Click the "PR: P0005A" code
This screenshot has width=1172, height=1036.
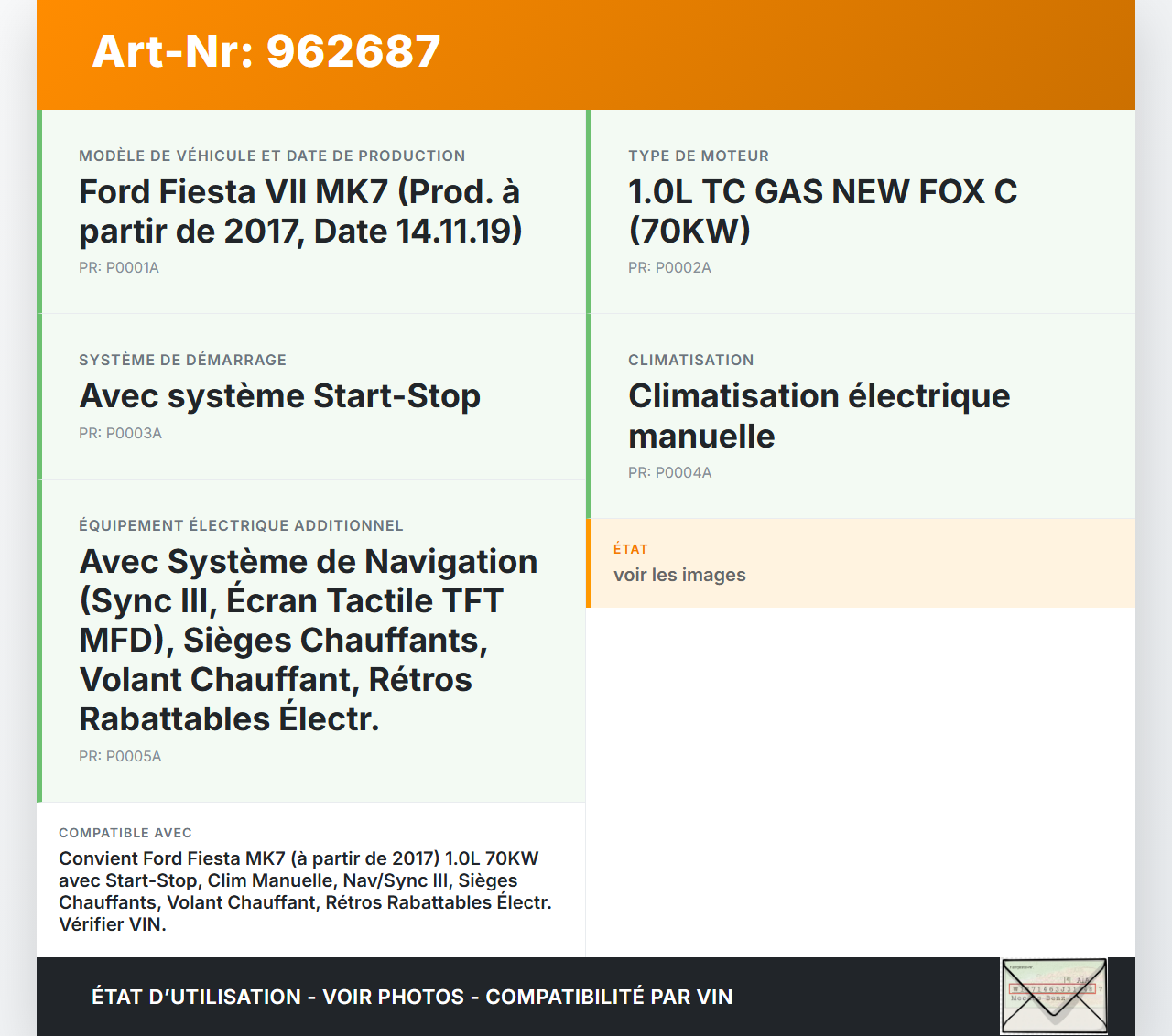pyautogui.click(x=120, y=757)
